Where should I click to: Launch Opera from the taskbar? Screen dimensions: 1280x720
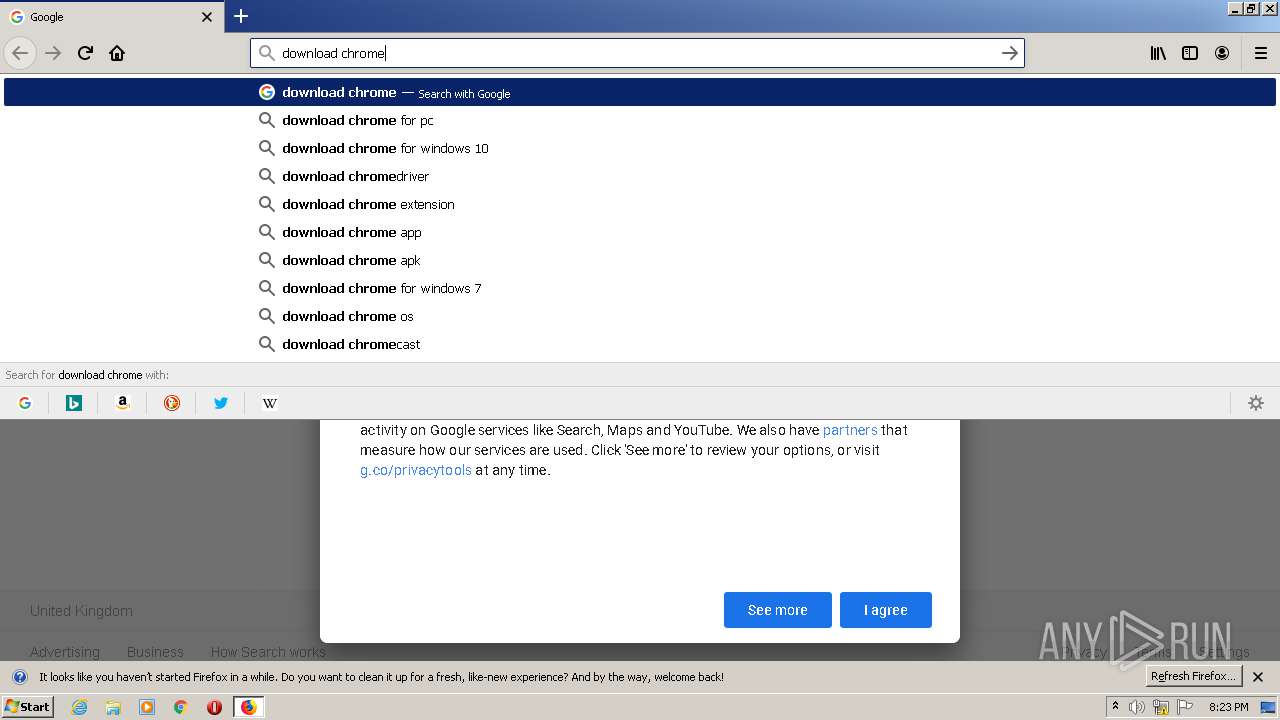[x=214, y=707]
